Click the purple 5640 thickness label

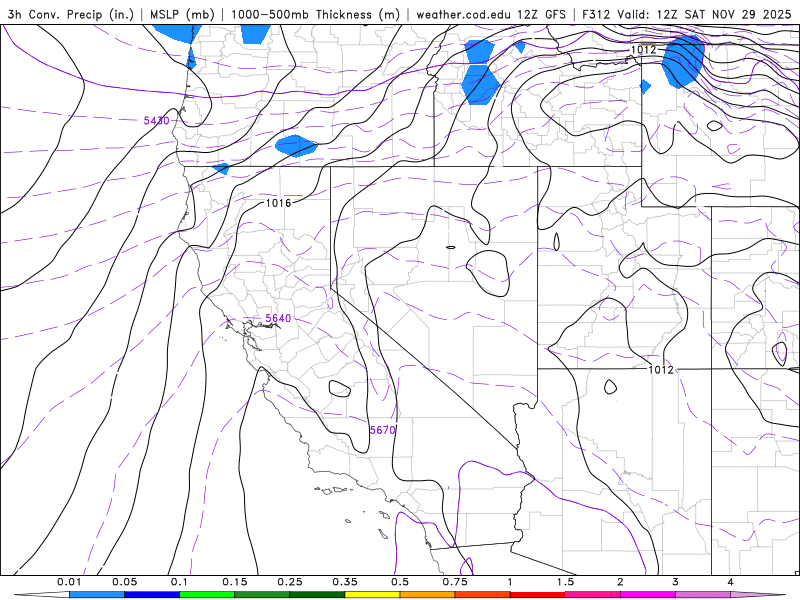(278, 318)
